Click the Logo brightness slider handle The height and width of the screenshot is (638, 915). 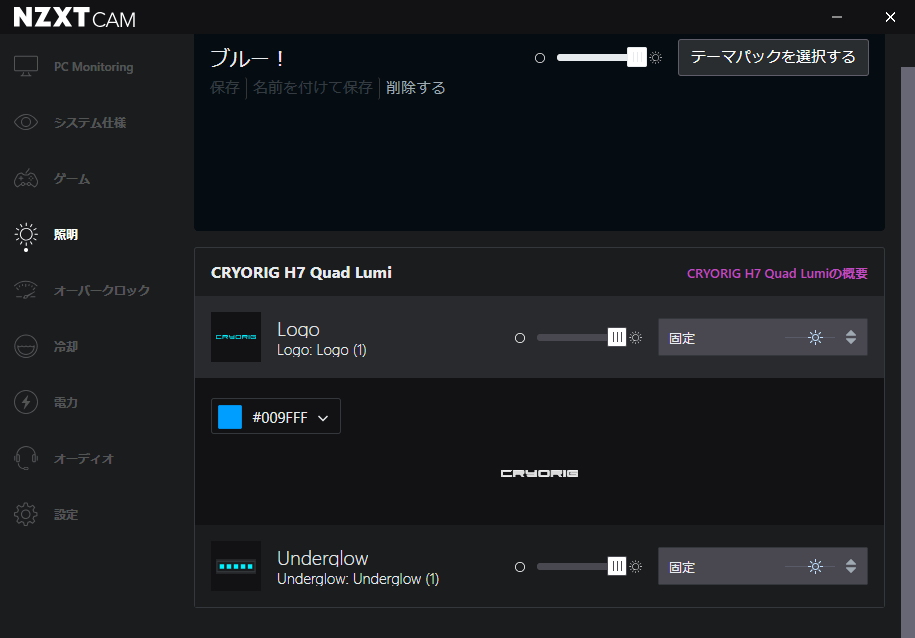pyautogui.click(x=617, y=337)
